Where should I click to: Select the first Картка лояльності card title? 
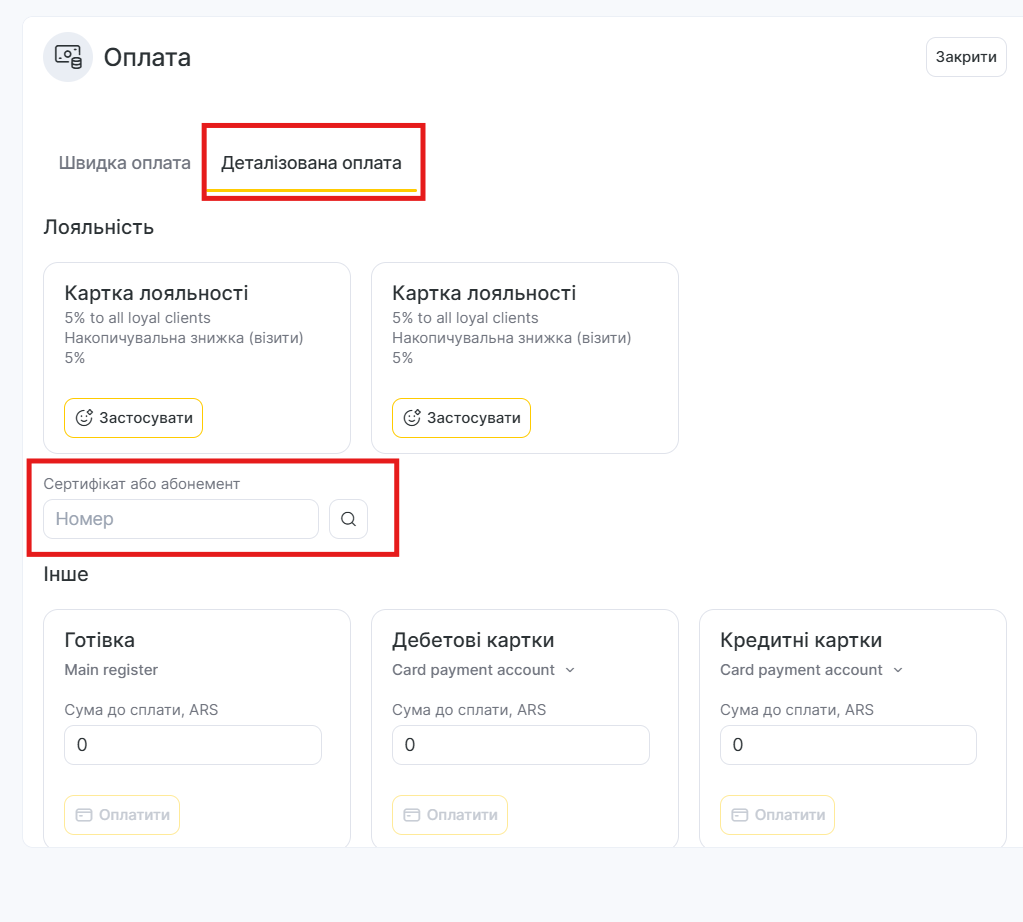156,293
